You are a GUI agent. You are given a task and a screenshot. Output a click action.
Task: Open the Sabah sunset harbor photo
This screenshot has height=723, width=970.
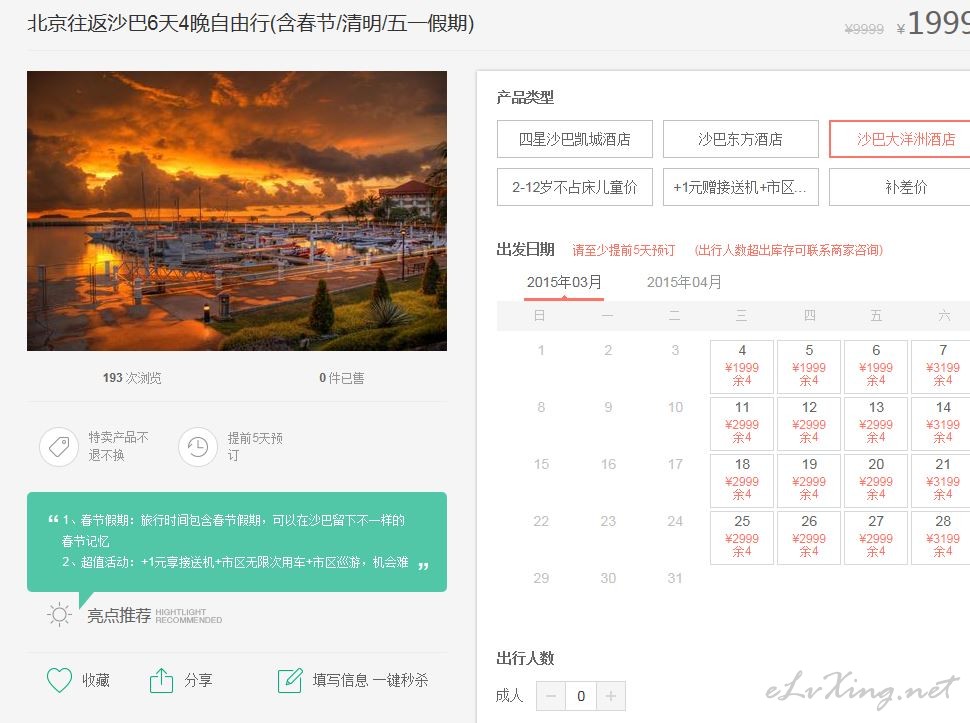click(237, 211)
